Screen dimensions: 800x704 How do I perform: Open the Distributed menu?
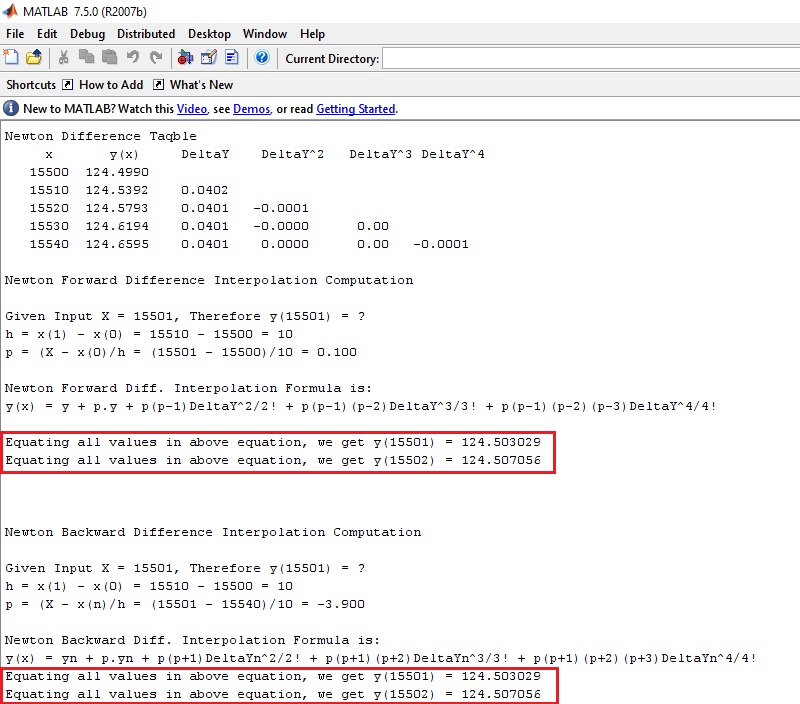click(146, 34)
